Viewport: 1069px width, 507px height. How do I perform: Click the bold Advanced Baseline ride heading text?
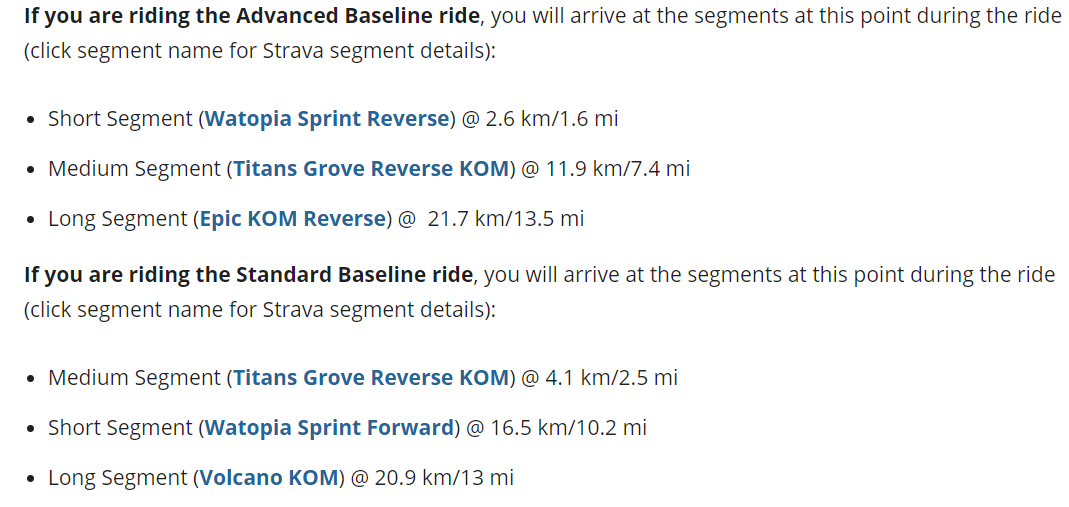pyautogui.click(x=252, y=16)
